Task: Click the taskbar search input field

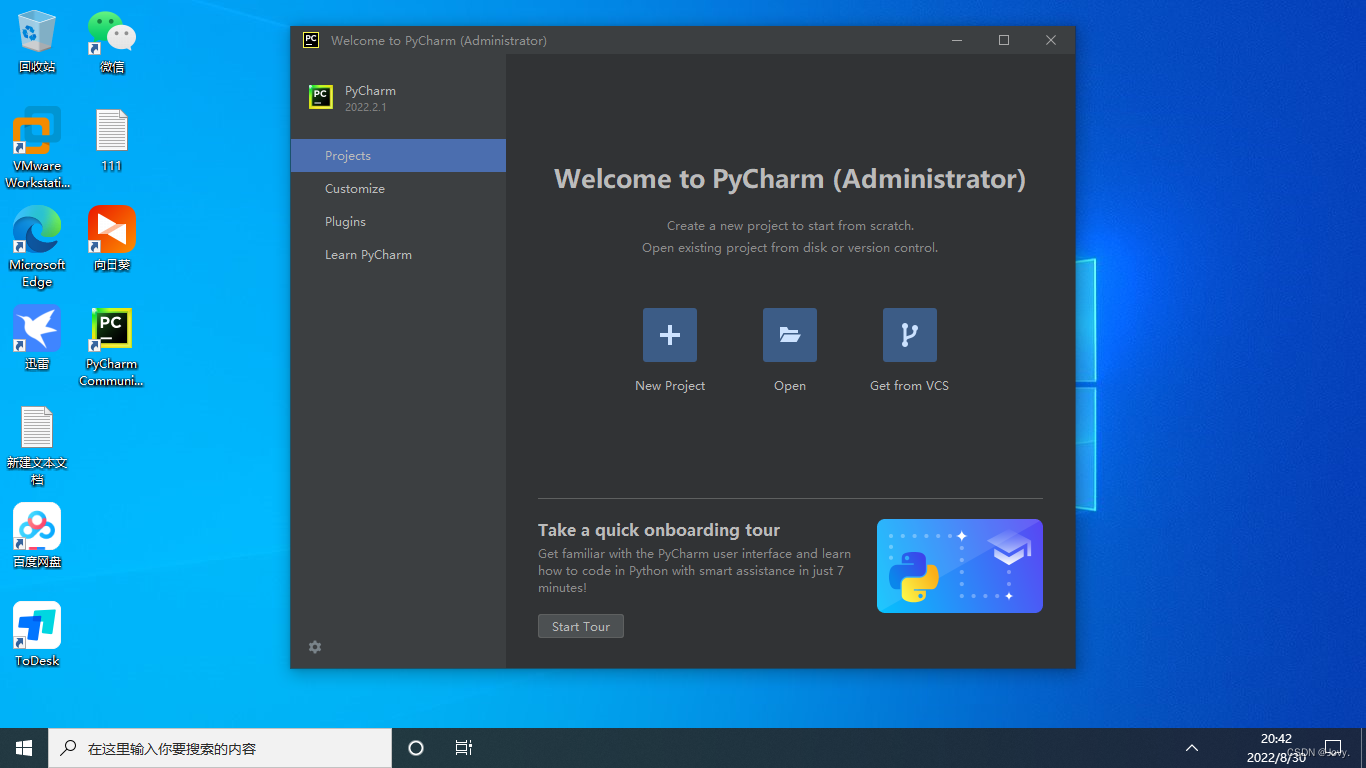Action: click(x=220, y=748)
